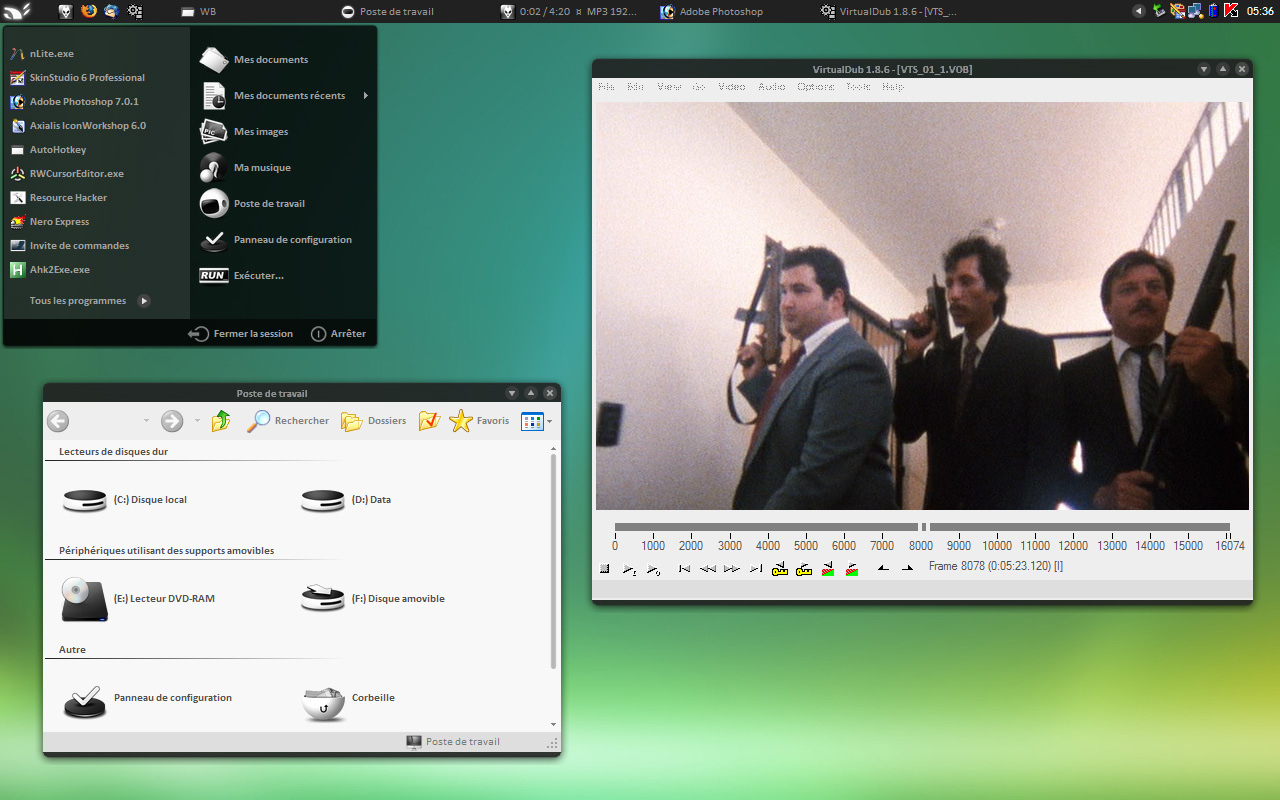Go to next scene change in VirtualDub
Viewport: 1280px width, 800px height.
(852, 569)
